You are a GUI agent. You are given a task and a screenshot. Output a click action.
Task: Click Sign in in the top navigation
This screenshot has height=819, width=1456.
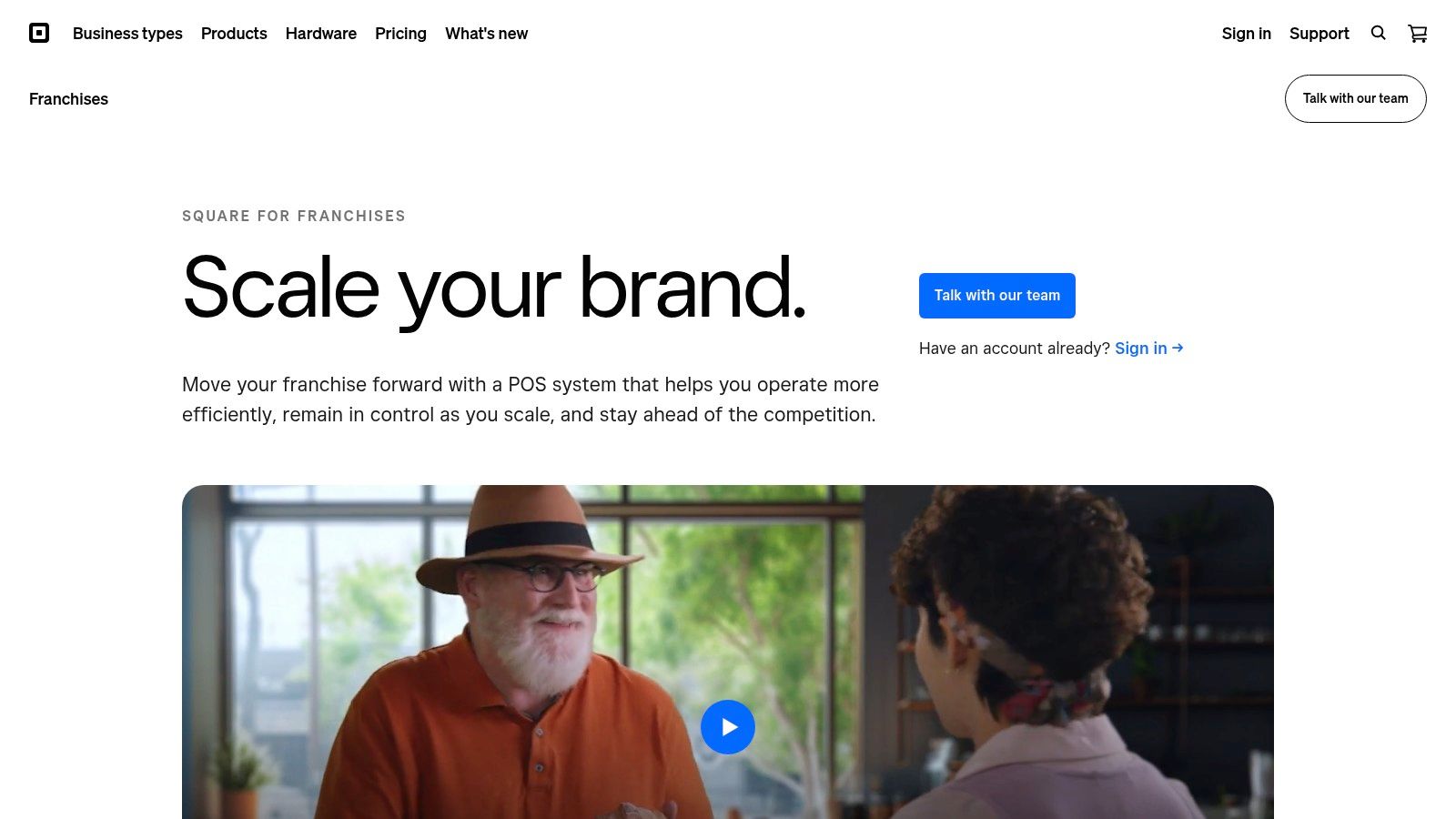point(1247,34)
